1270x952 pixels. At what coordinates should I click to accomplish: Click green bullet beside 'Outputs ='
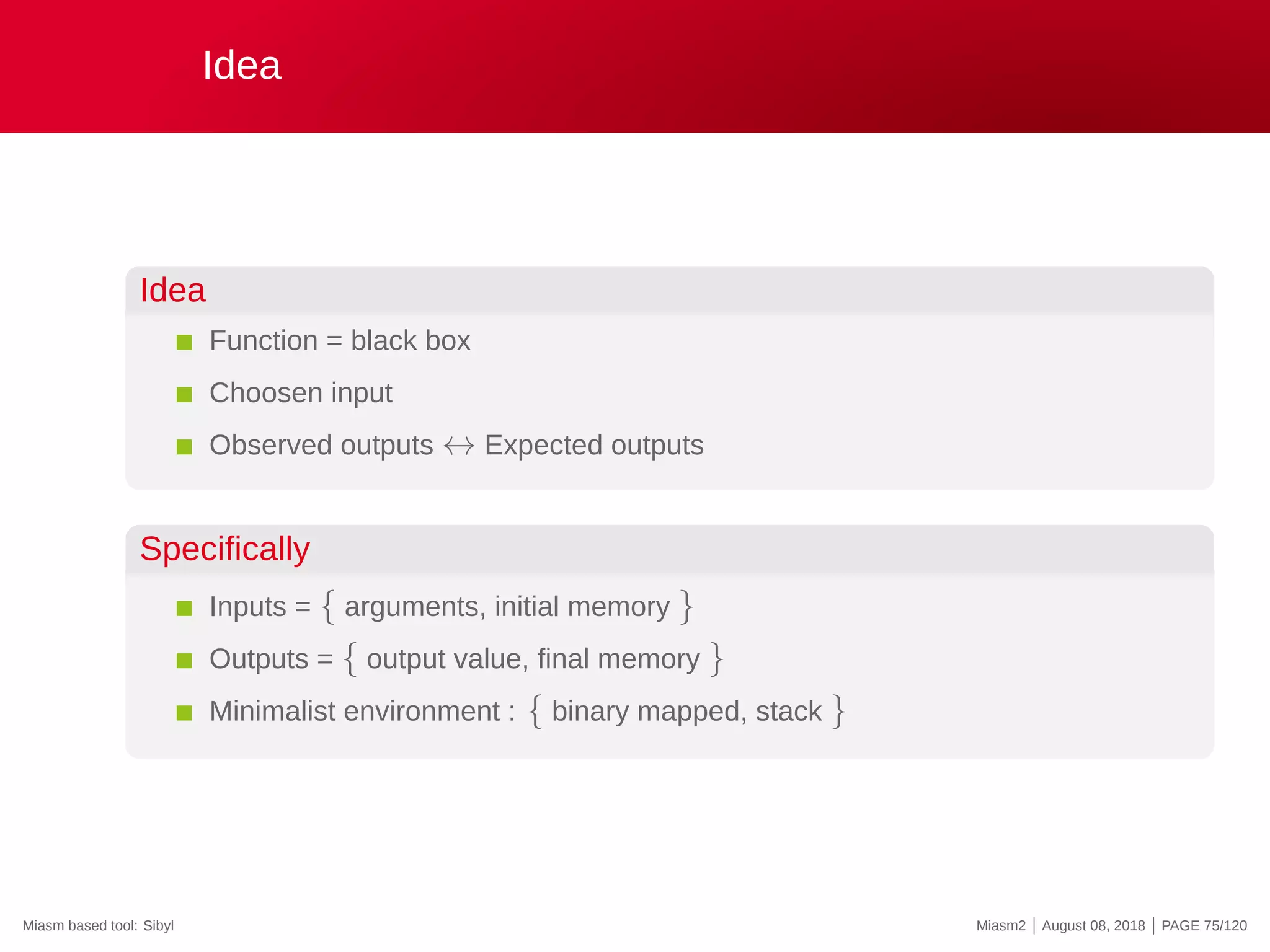184,661
